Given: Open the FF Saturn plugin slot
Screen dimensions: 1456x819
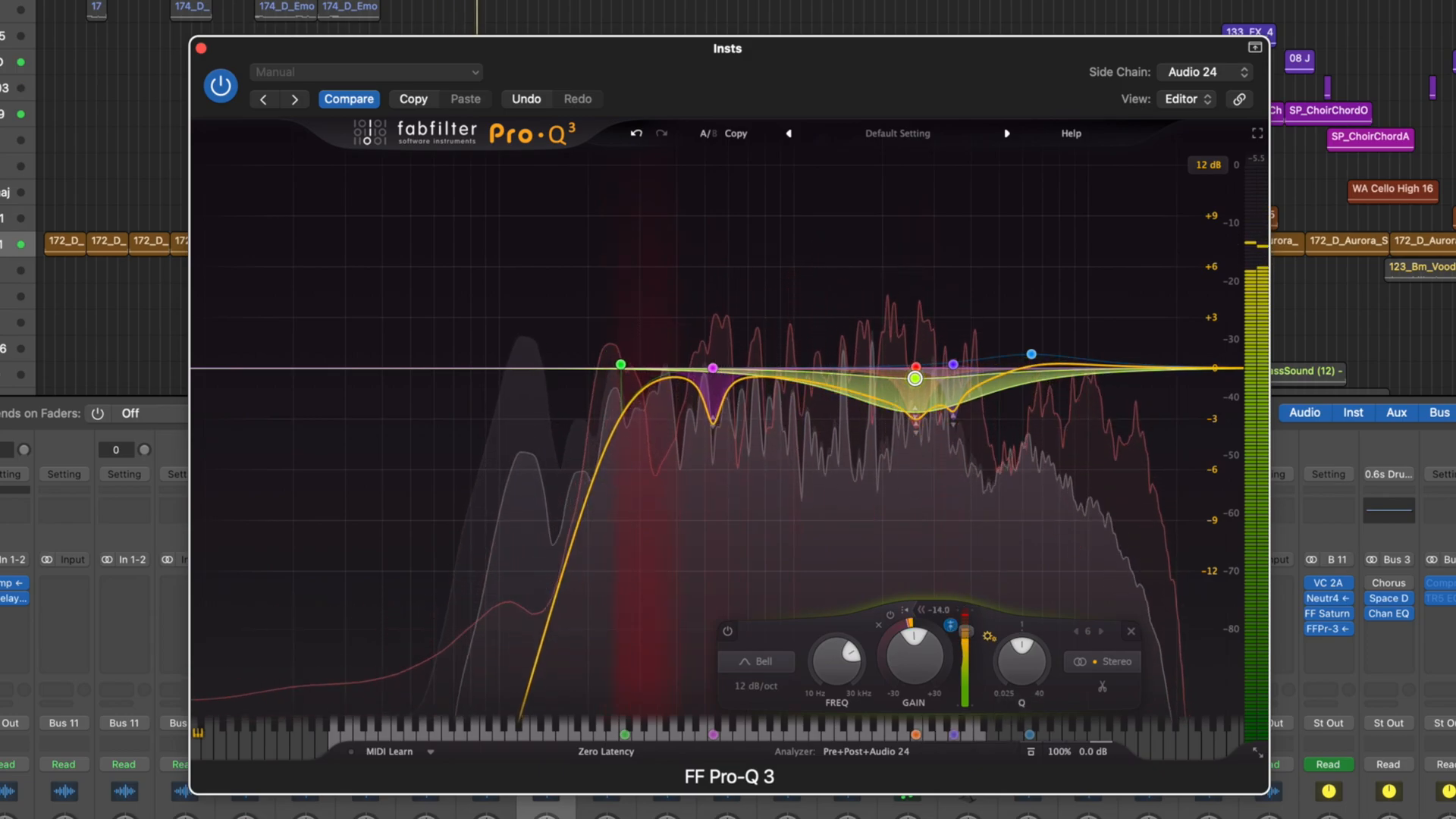Looking at the screenshot, I should pyautogui.click(x=1328, y=613).
